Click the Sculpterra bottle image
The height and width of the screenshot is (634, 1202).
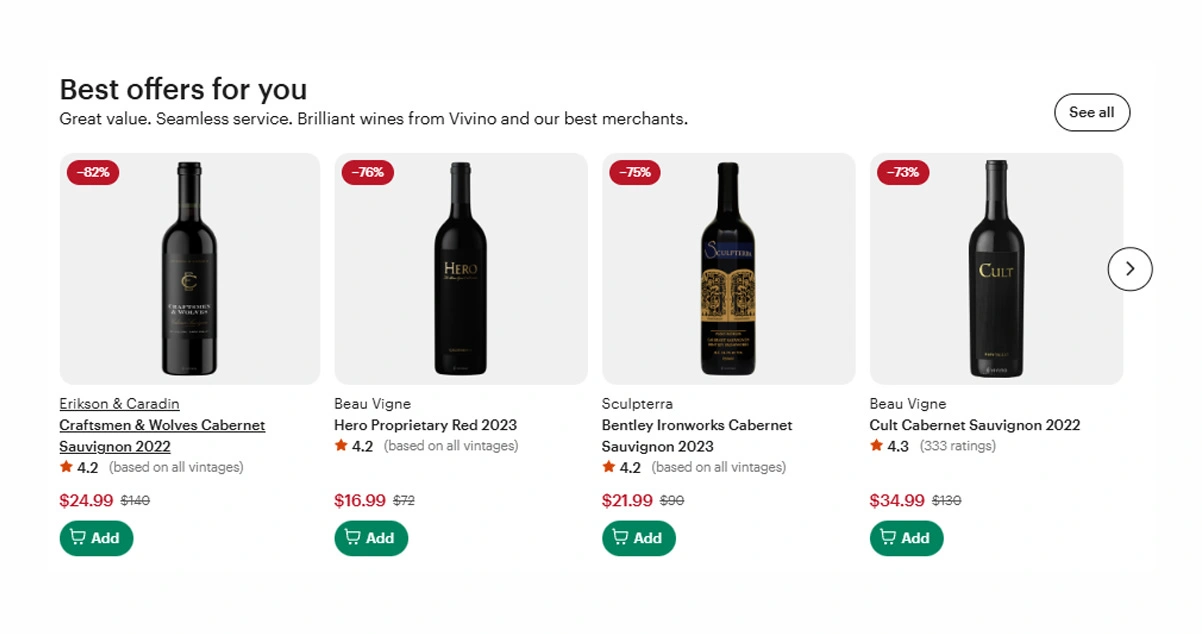coord(728,268)
